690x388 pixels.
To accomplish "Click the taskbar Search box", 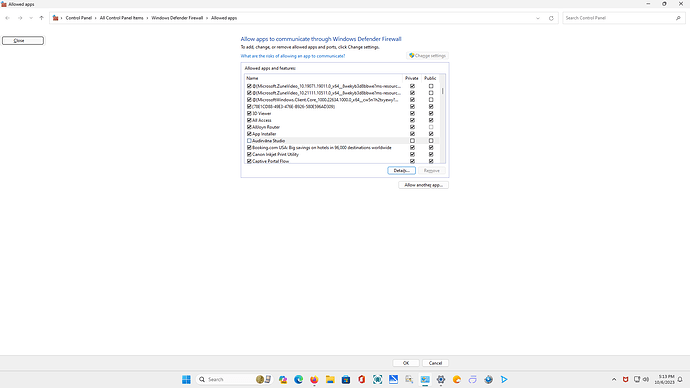I will pyautogui.click(x=234, y=379).
